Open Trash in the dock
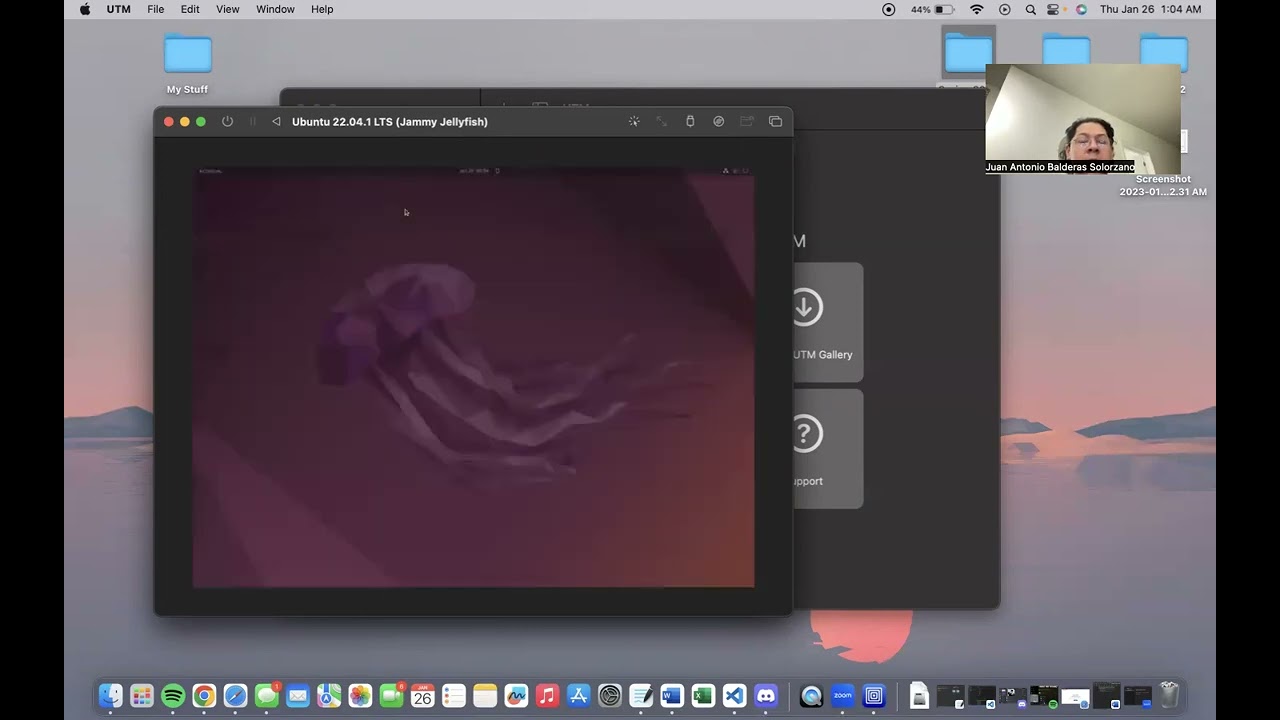Image resolution: width=1280 pixels, height=720 pixels. [x=1169, y=695]
